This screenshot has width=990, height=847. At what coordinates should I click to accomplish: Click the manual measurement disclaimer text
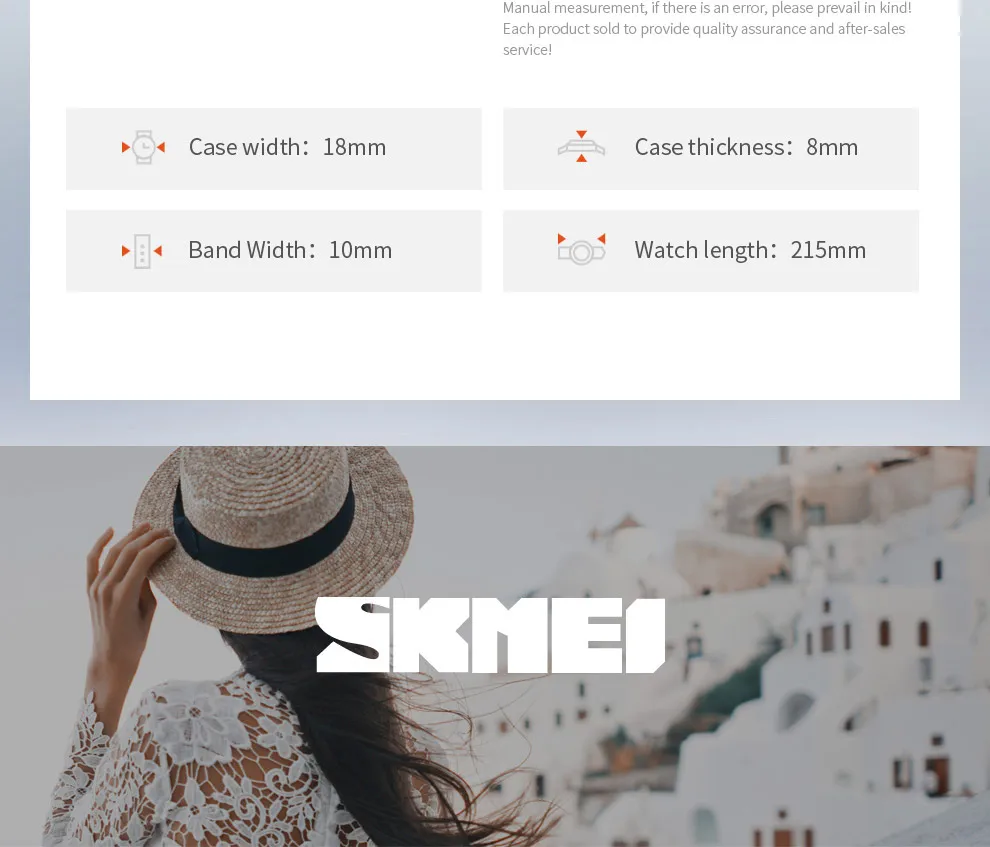point(707,29)
